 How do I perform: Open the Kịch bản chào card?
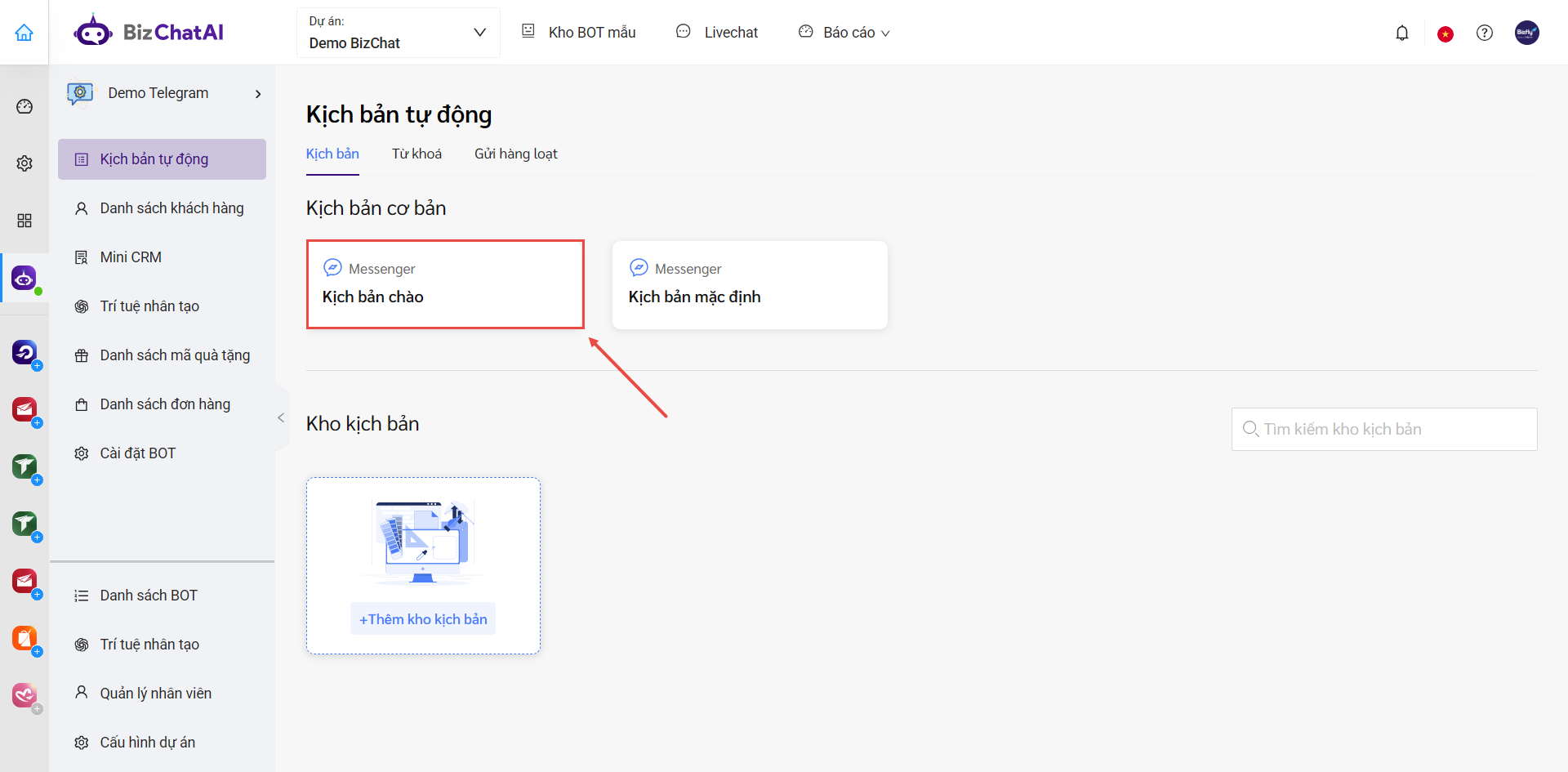pos(445,284)
